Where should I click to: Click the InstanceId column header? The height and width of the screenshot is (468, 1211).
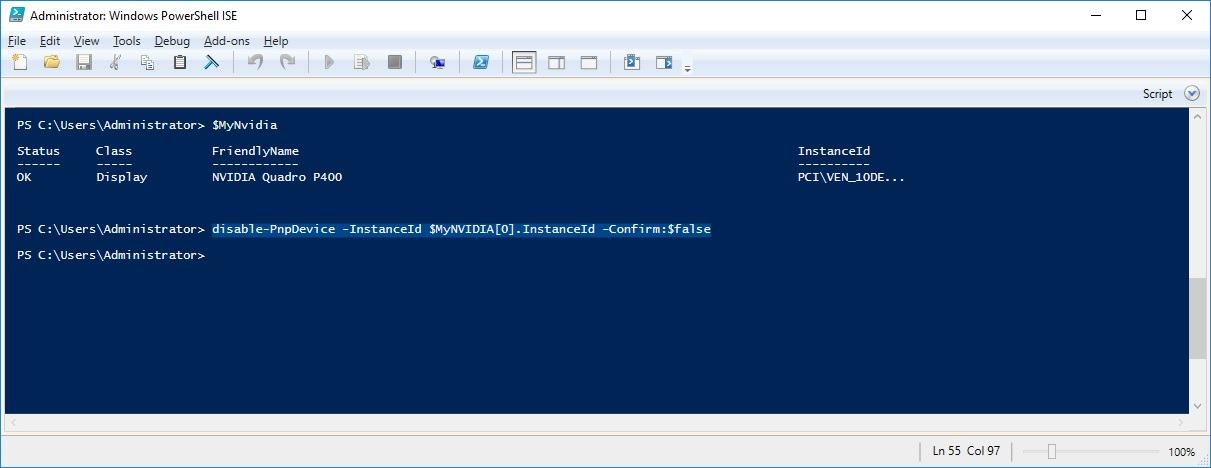point(834,151)
